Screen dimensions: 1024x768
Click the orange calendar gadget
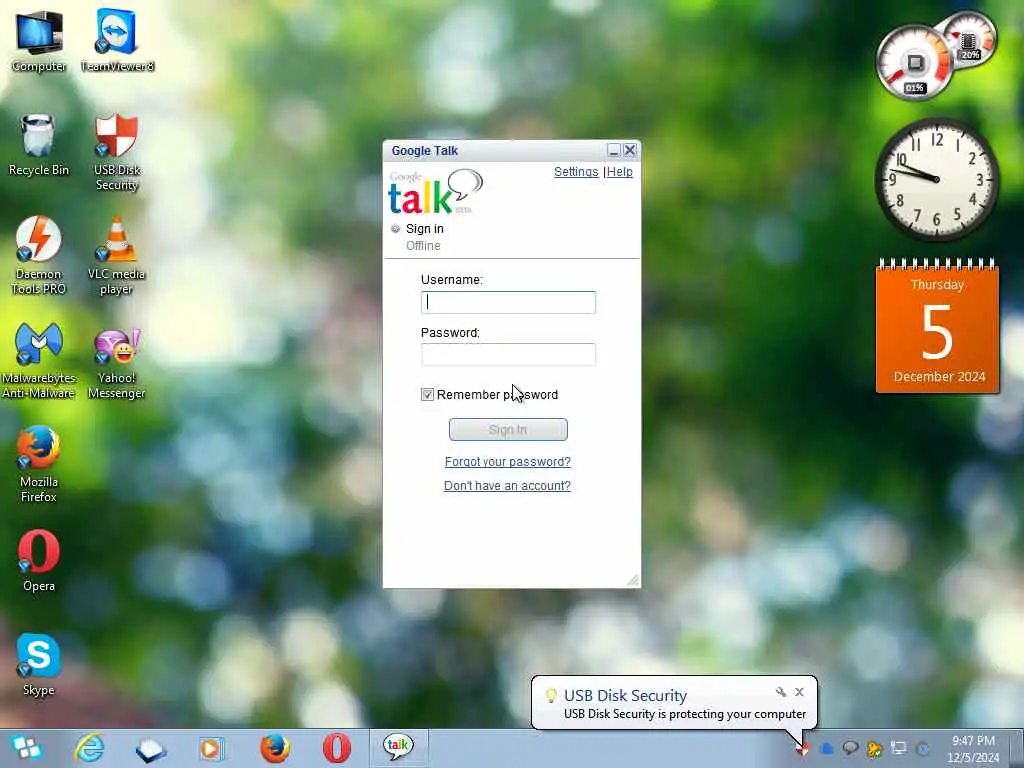(x=937, y=326)
